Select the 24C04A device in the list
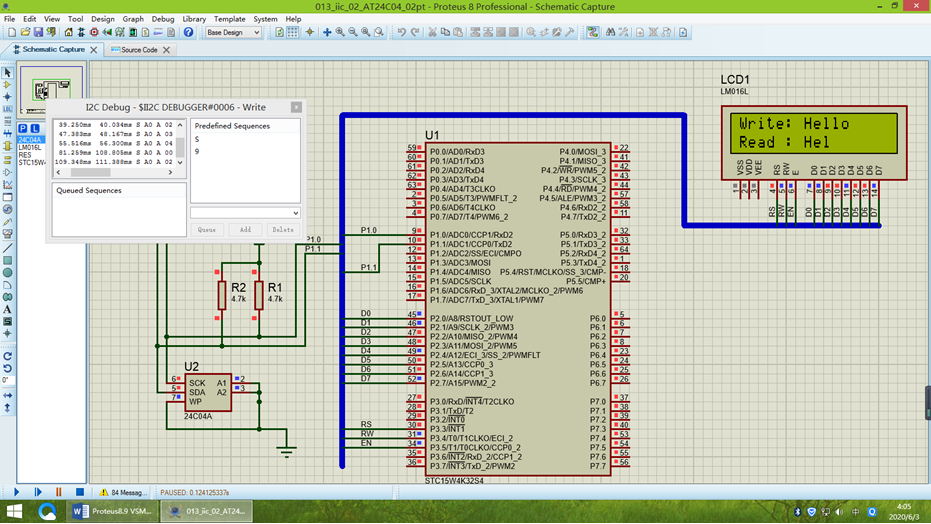This screenshot has height=524, width=931. click(29, 140)
